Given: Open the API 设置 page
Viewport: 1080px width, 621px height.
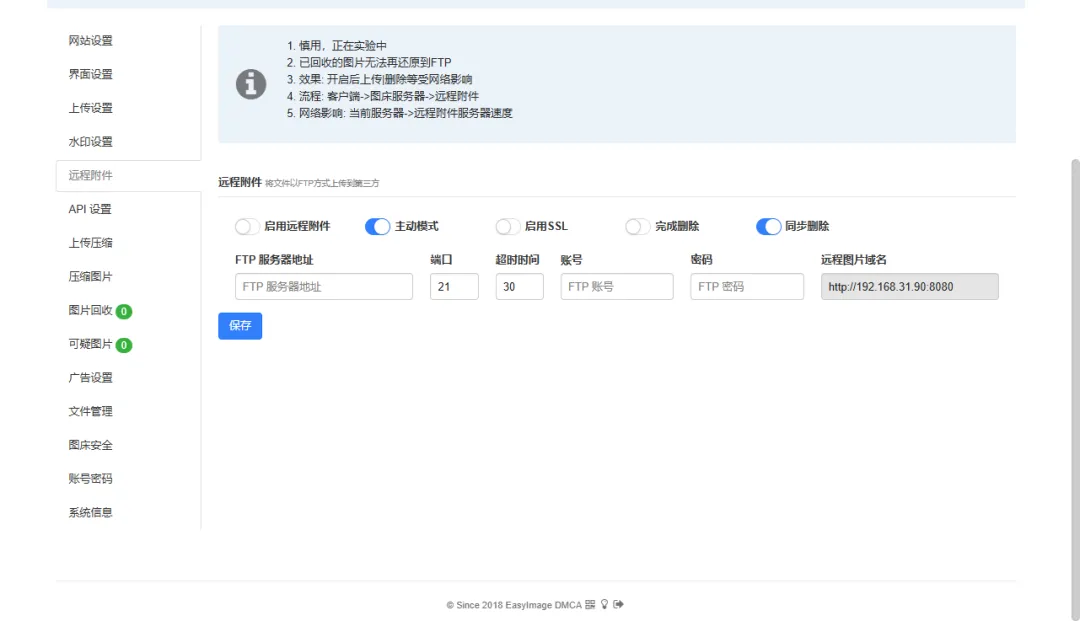Looking at the screenshot, I should (90, 209).
